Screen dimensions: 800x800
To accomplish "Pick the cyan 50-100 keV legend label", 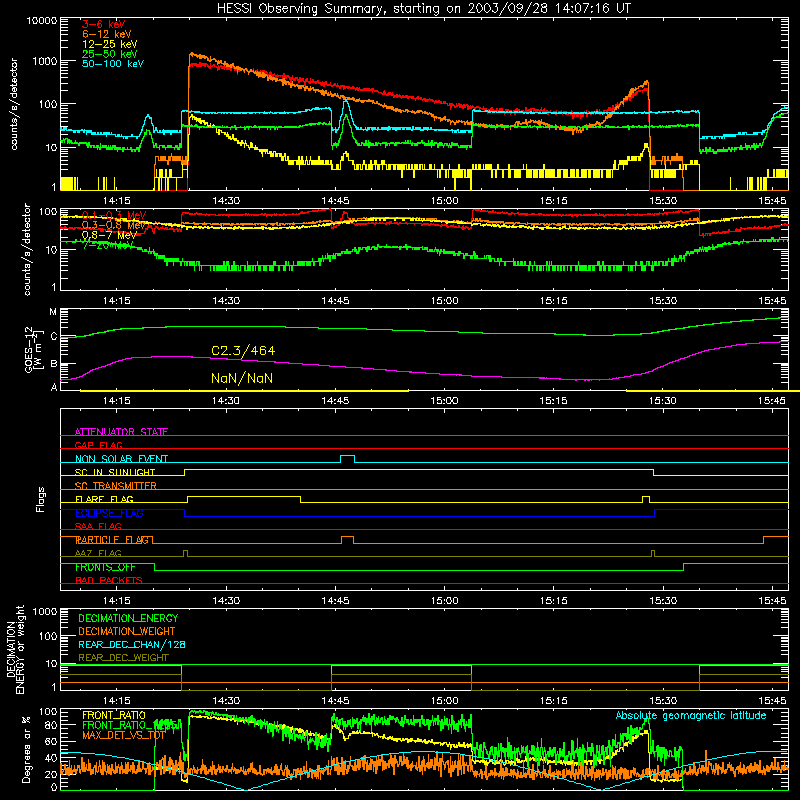I will [x=113, y=64].
